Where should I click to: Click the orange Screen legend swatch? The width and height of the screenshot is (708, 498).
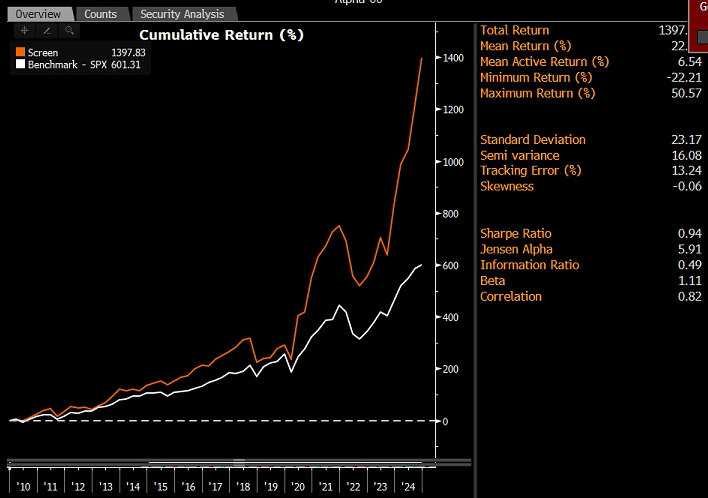click(x=20, y=52)
